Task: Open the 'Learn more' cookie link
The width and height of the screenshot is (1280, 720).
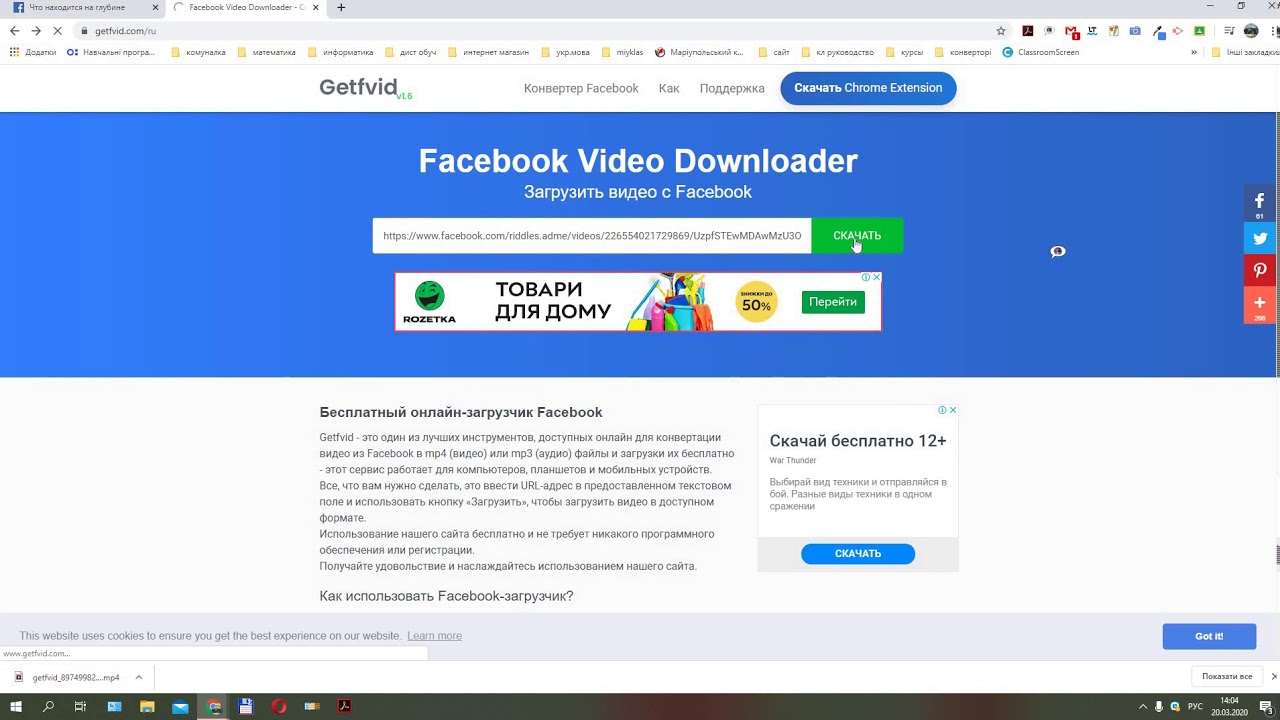Action: (434, 636)
